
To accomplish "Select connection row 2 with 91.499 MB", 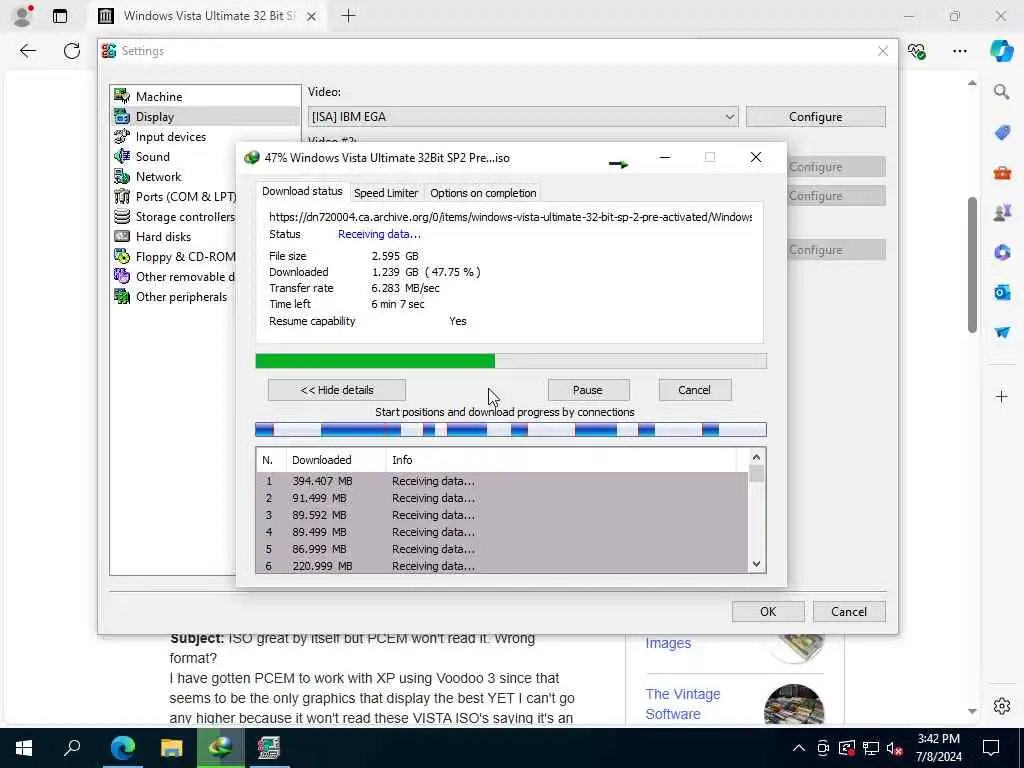I will pyautogui.click(x=502, y=498).
